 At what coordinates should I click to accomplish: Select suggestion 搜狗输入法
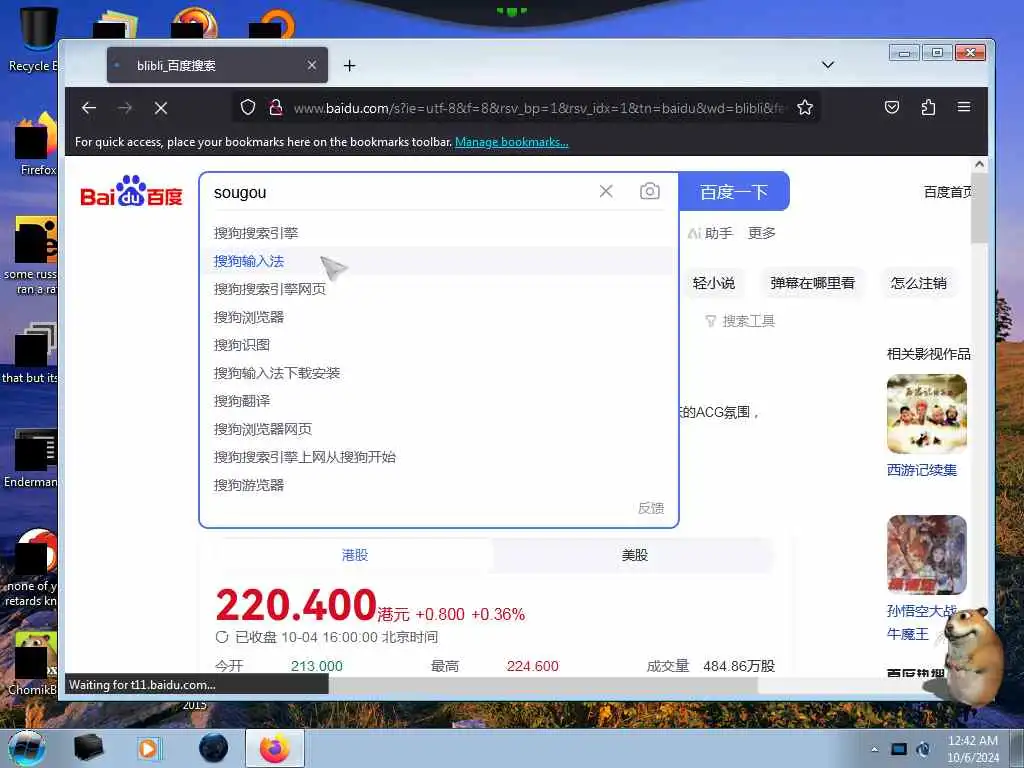[438, 261]
